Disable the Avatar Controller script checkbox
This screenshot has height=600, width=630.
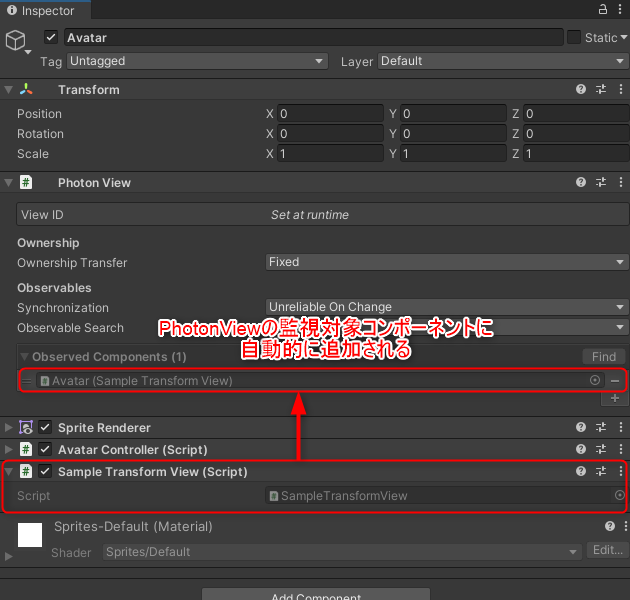45,449
